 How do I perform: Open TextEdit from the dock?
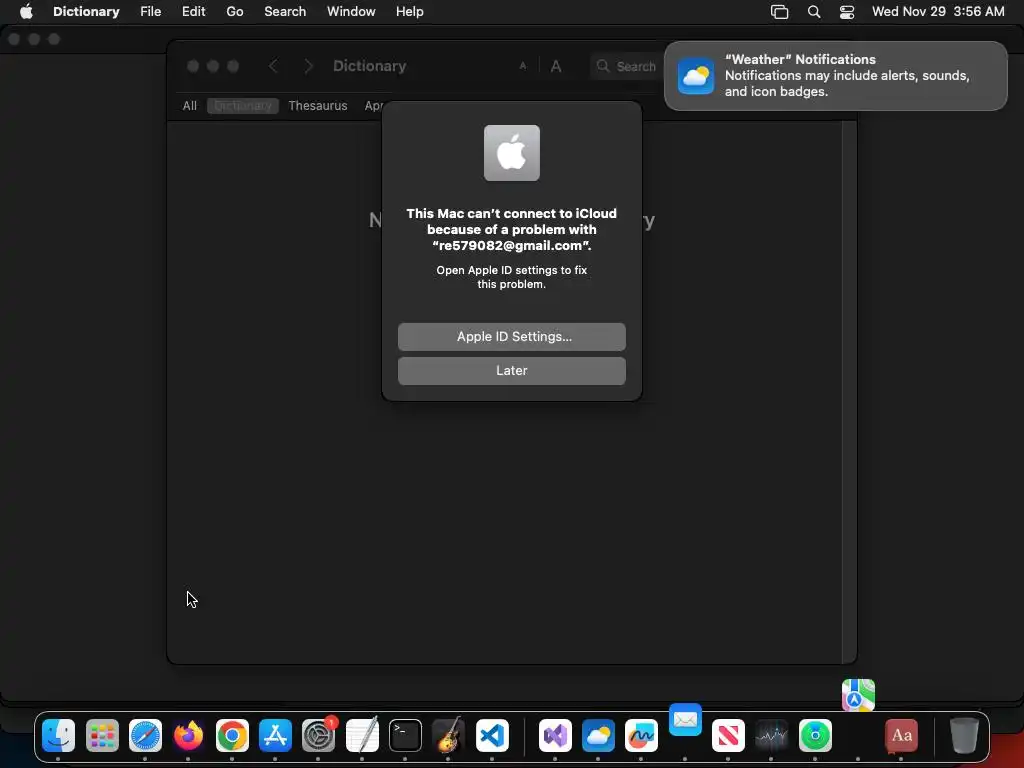(362, 735)
